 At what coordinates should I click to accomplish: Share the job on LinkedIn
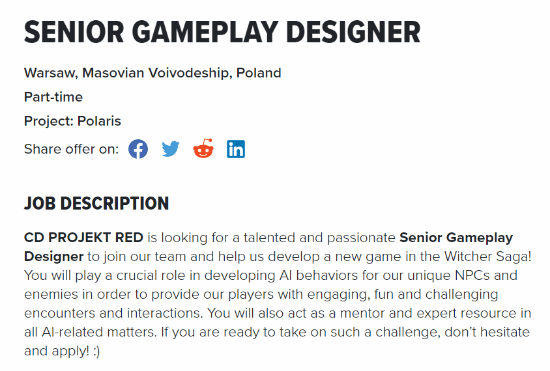[236, 149]
